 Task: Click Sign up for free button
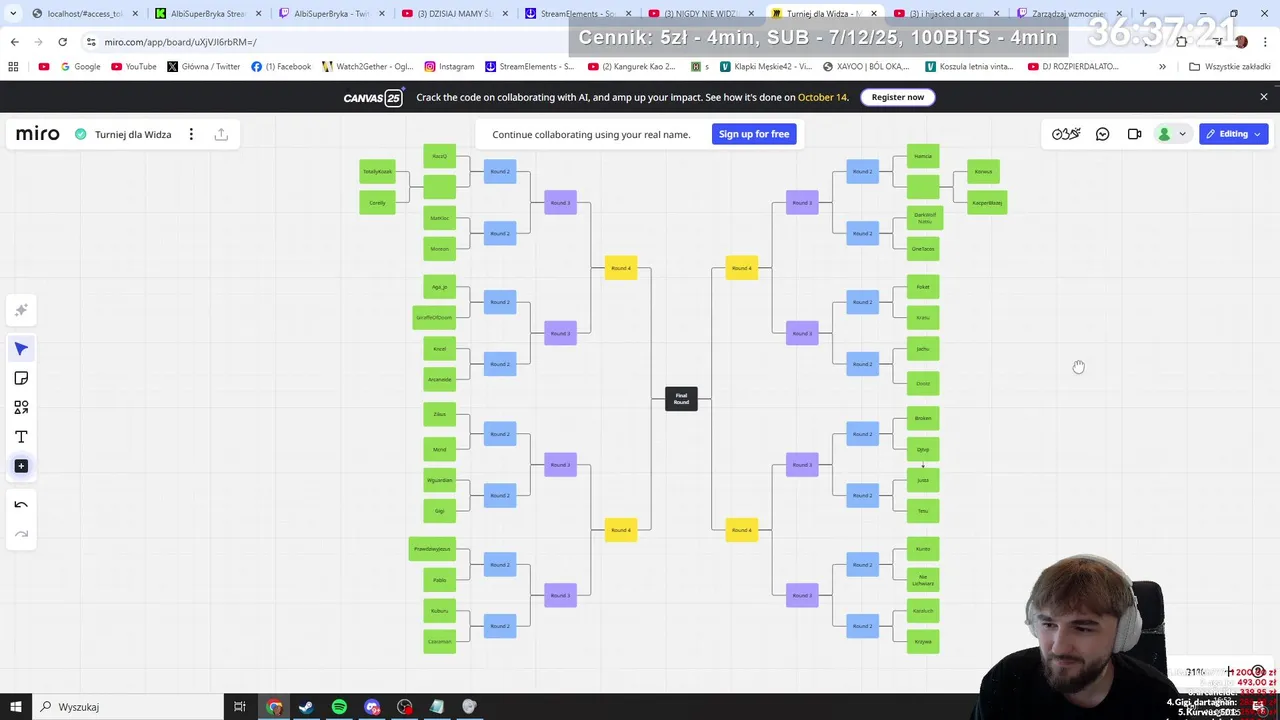pos(754,134)
